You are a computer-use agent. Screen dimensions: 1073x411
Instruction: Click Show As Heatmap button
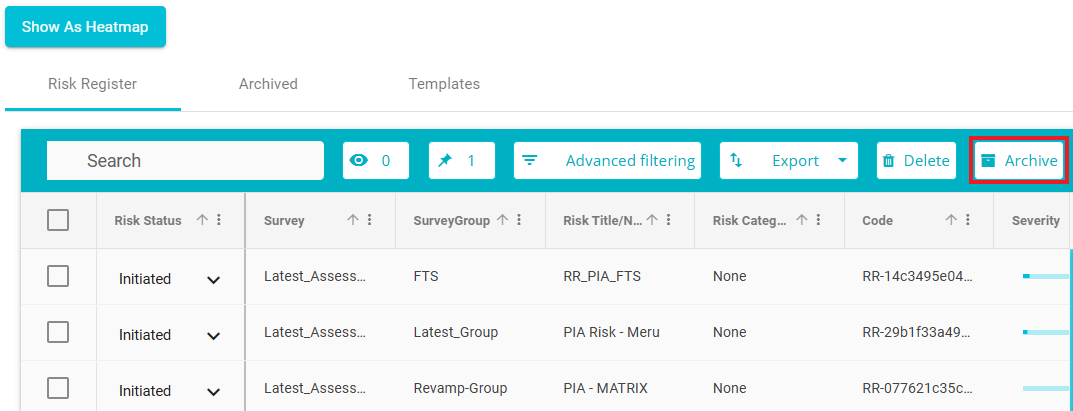(x=85, y=27)
